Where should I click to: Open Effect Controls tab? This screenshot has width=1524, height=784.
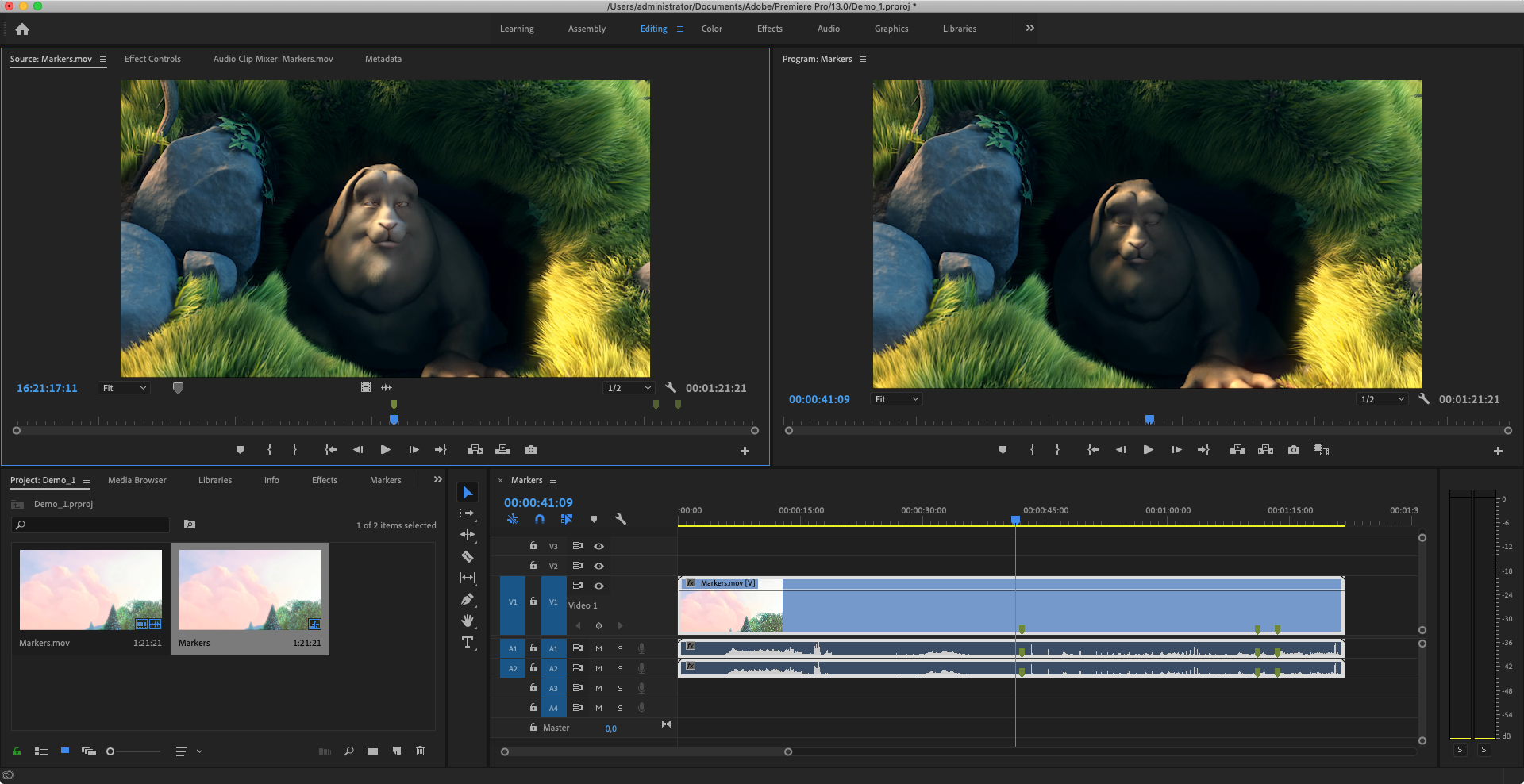coord(152,59)
